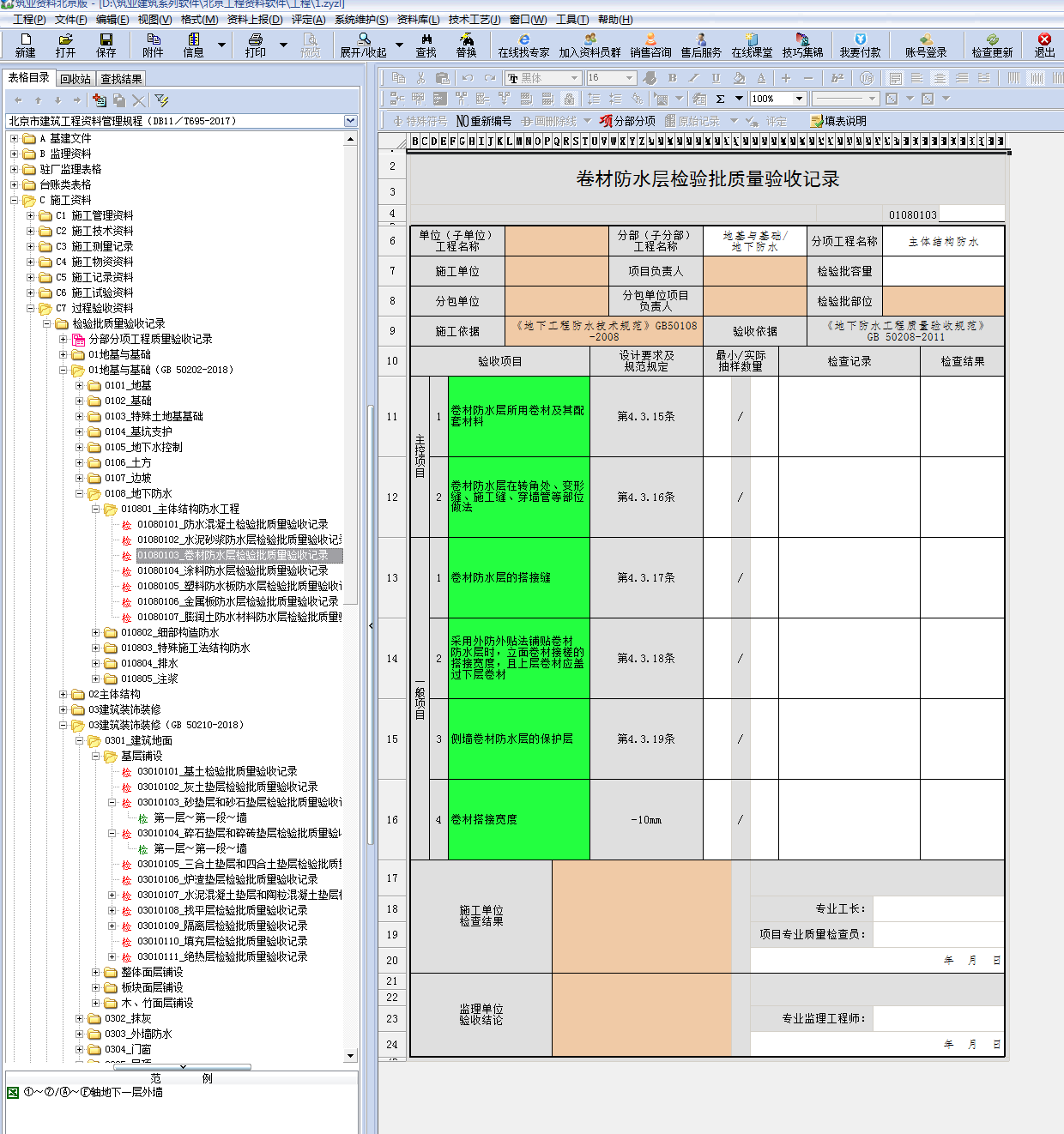This screenshot has height=1134, width=1064.
Task: Click the bold B formatting icon
Action: pos(673,78)
